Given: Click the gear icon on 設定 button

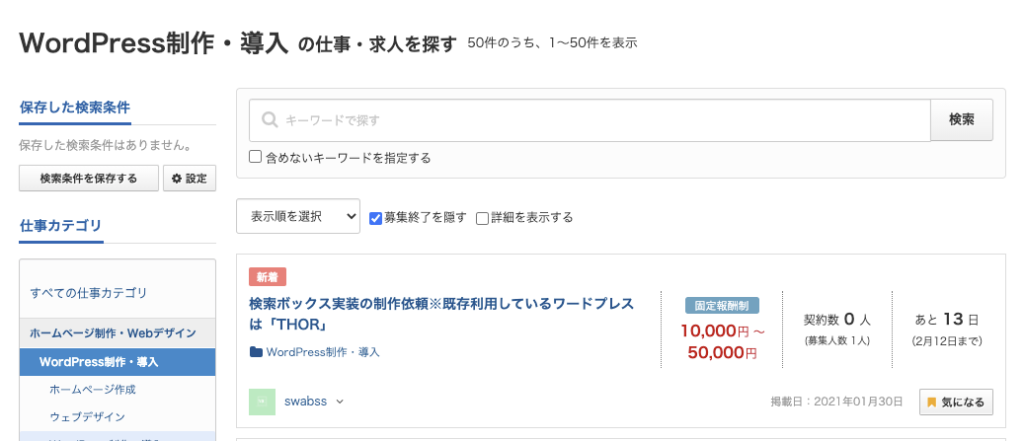Looking at the screenshot, I should click(177, 179).
